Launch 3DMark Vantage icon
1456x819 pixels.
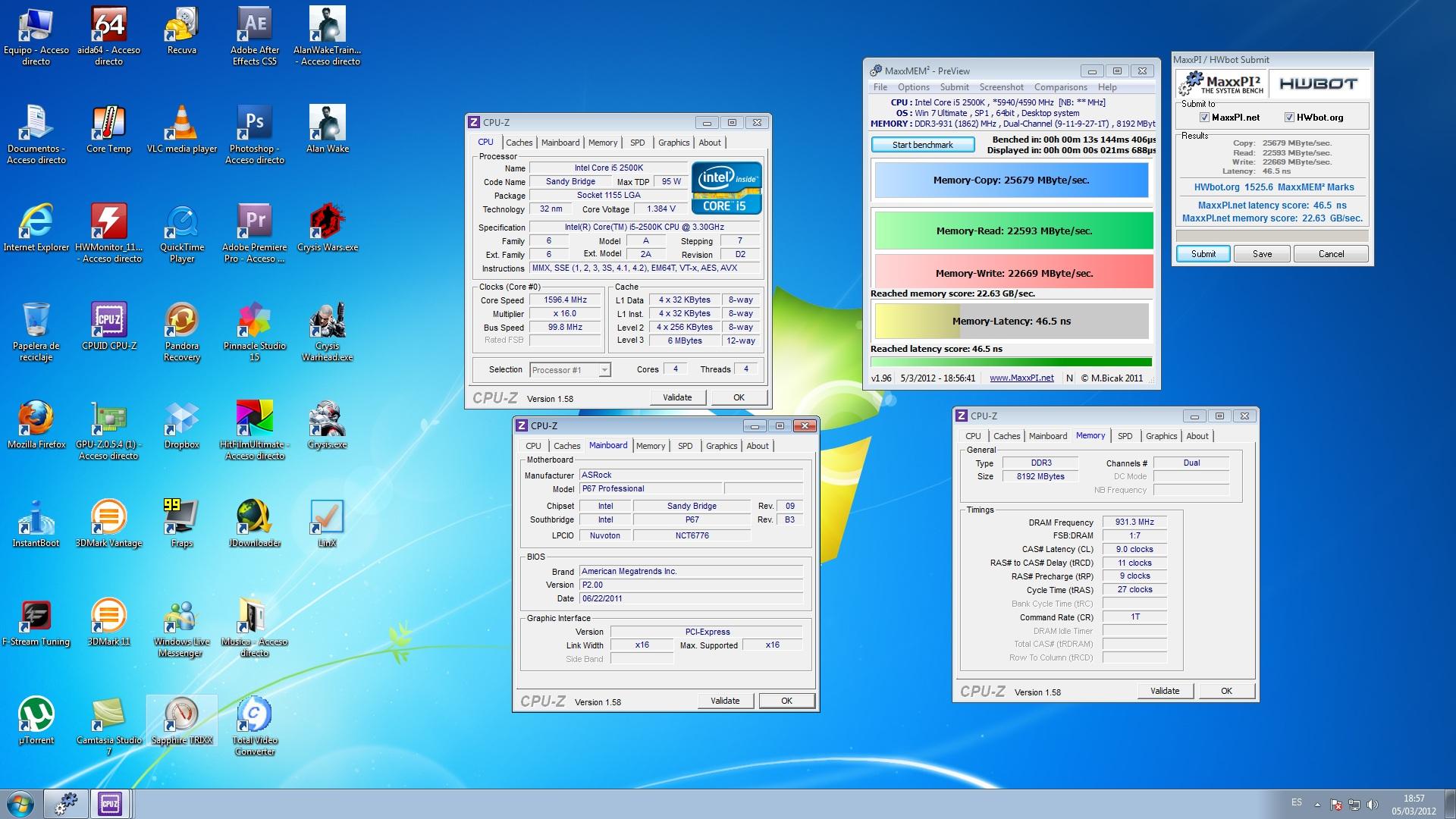(108, 523)
